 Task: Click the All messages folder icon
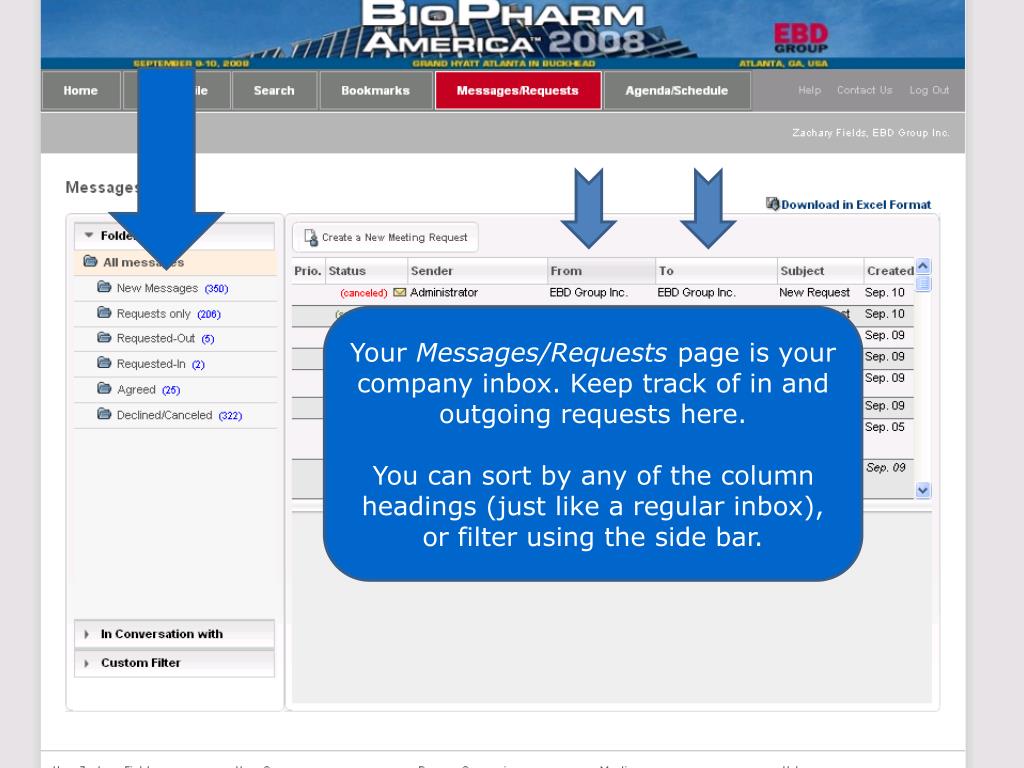coord(90,261)
